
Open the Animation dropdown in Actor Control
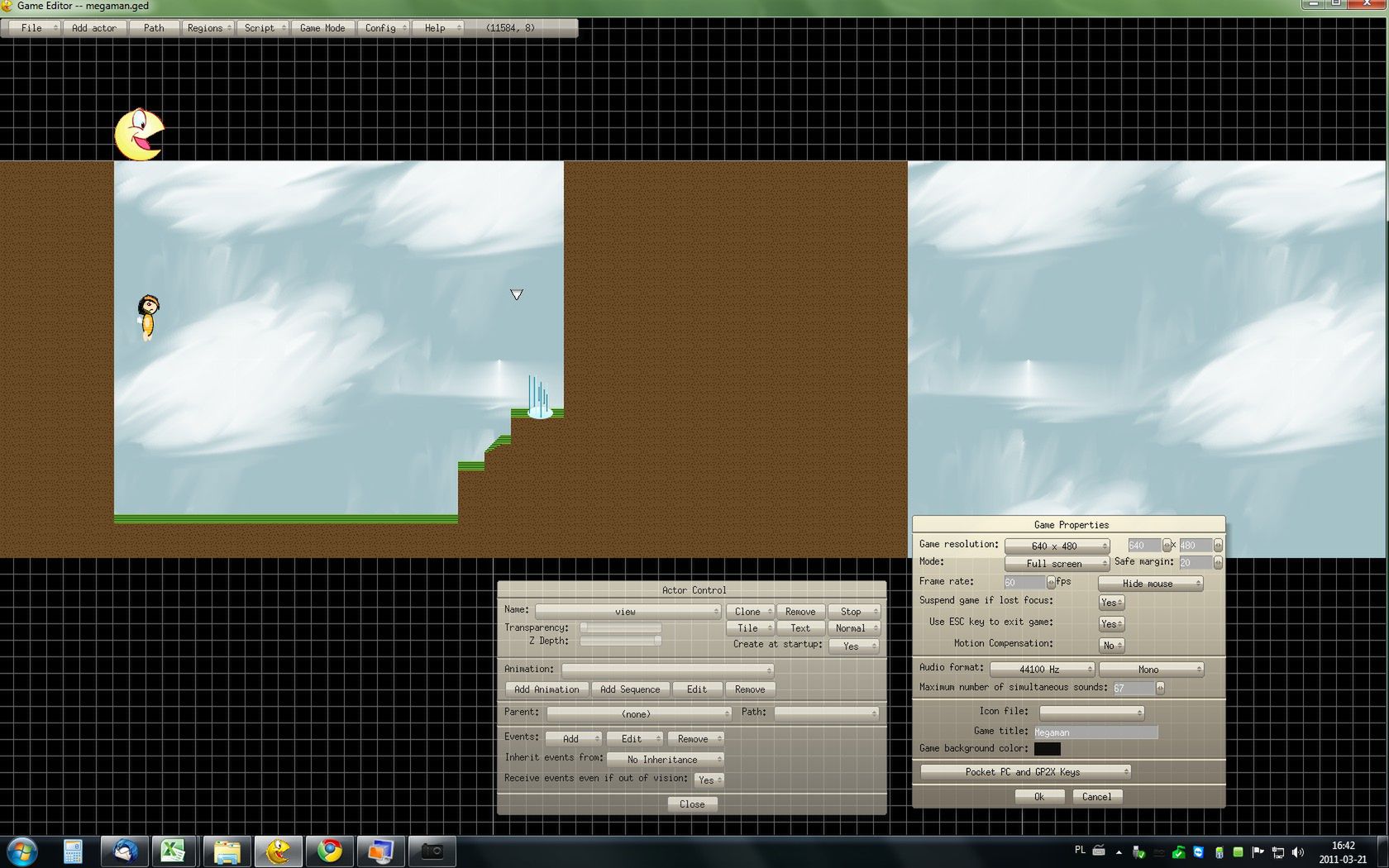tap(667, 670)
